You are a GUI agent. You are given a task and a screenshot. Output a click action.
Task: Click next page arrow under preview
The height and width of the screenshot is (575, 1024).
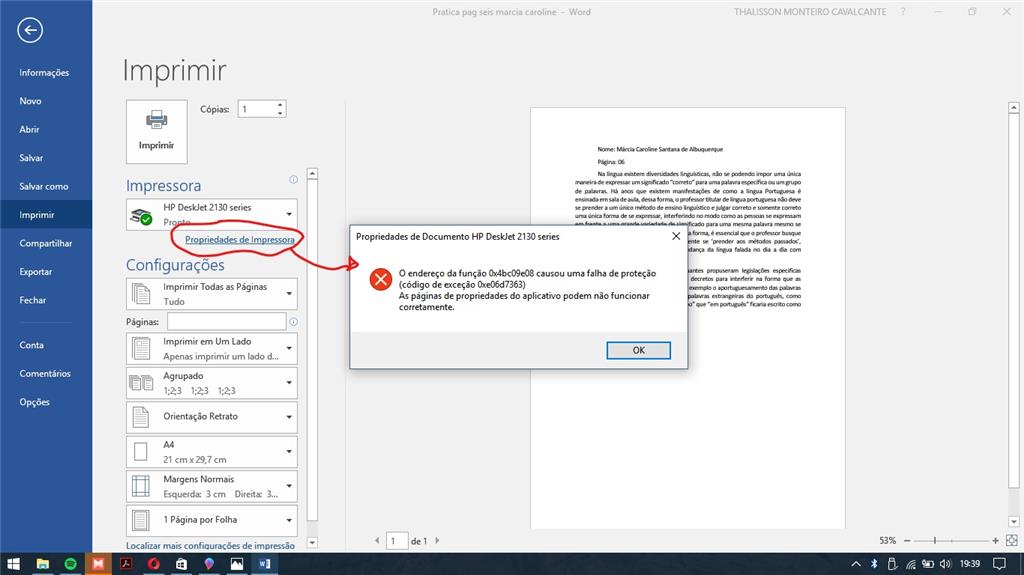[437, 540]
